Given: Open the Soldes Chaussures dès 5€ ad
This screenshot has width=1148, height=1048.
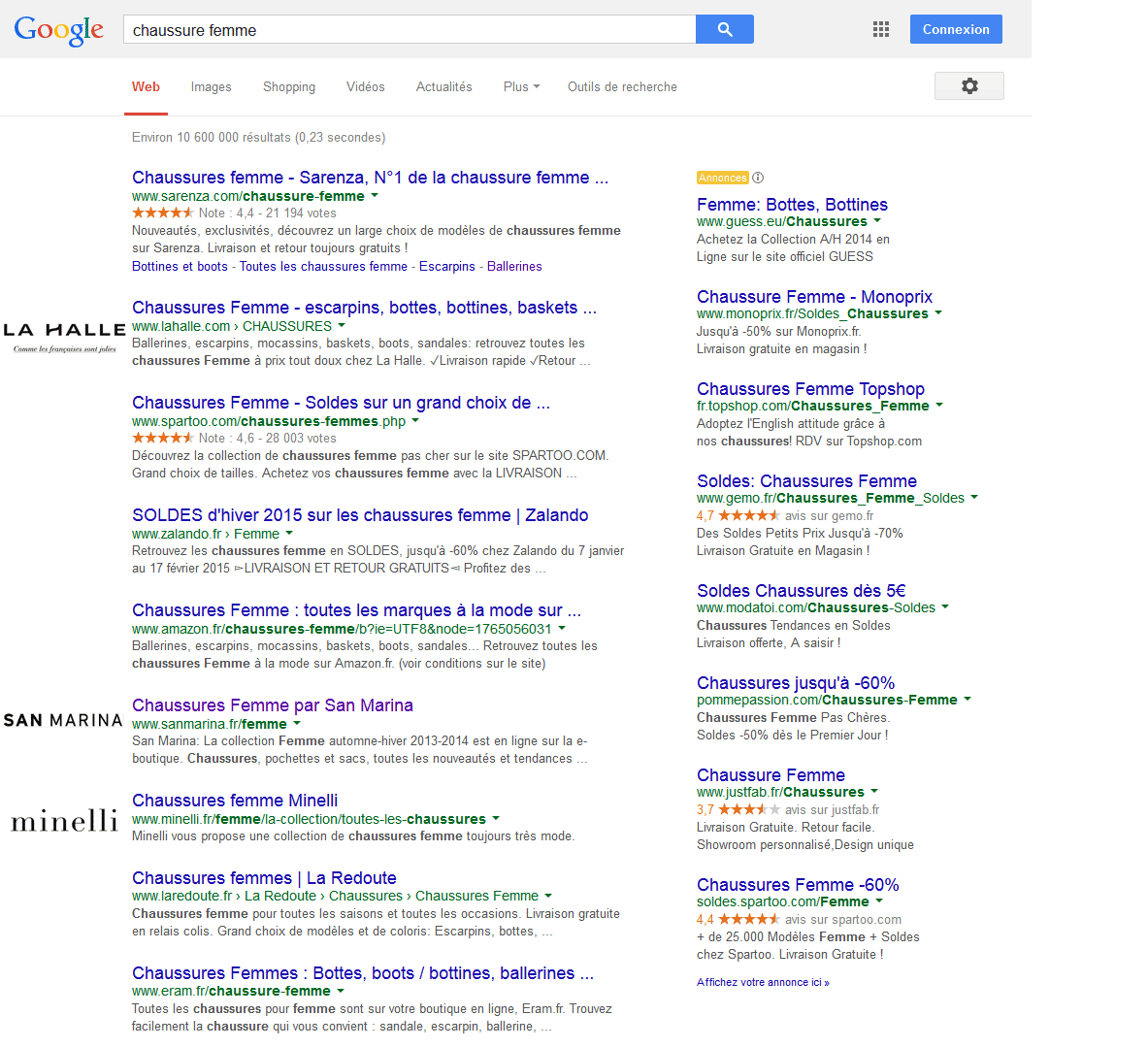Looking at the screenshot, I should pyautogui.click(x=801, y=590).
